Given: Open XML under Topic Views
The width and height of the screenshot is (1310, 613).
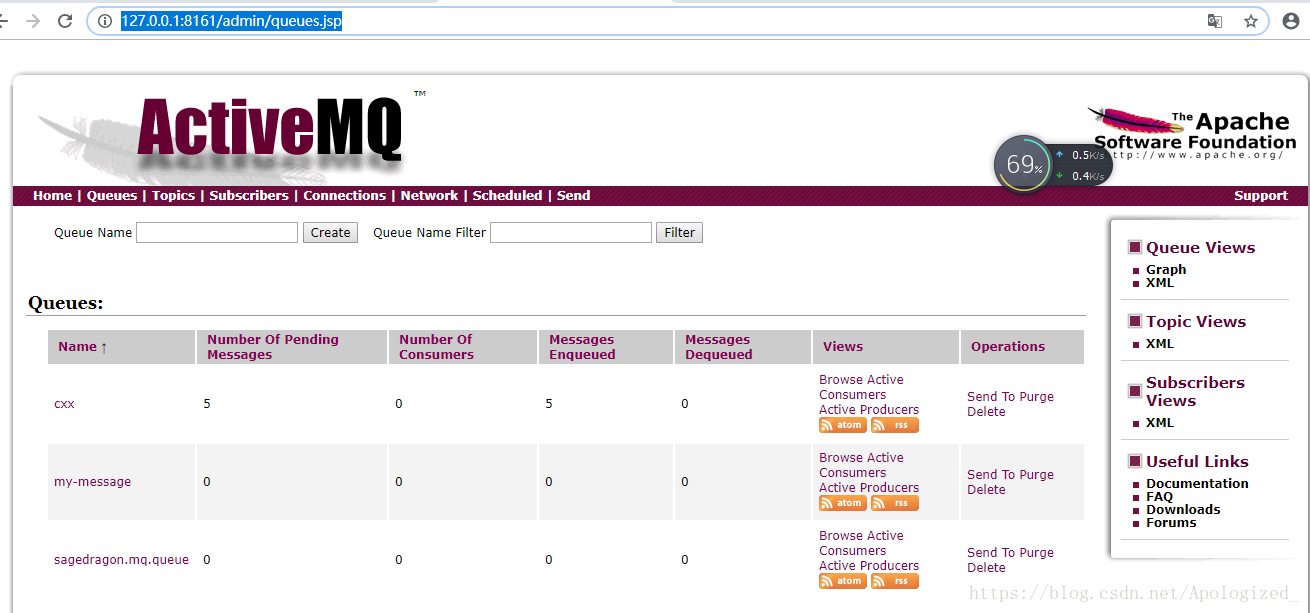Looking at the screenshot, I should click(x=1160, y=344).
